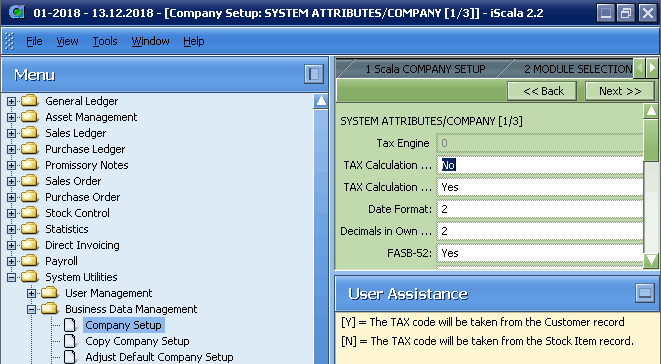
Task: Toggle the User Assistance panel window icon
Action: point(645,293)
